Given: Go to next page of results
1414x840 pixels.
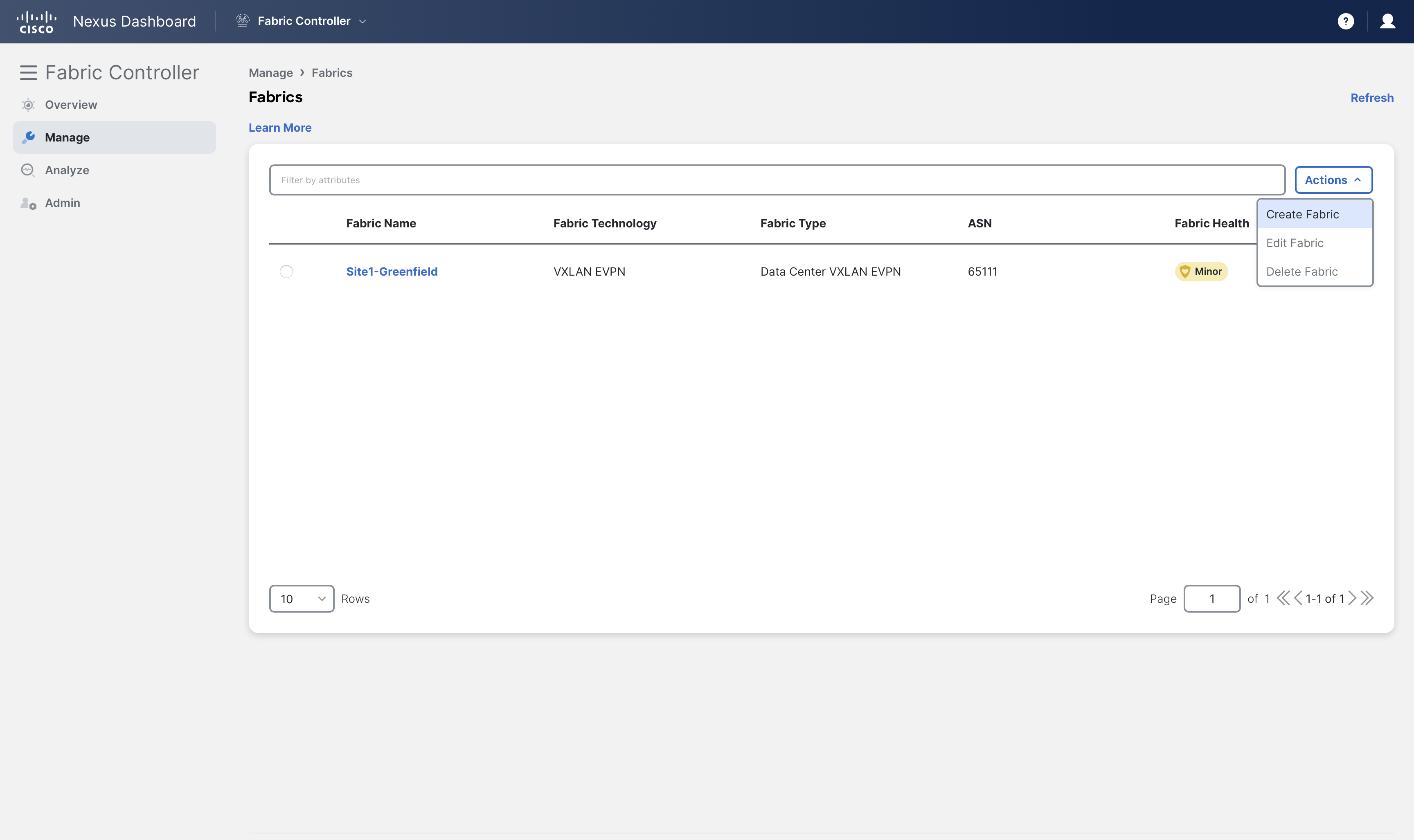Looking at the screenshot, I should 1352,598.
